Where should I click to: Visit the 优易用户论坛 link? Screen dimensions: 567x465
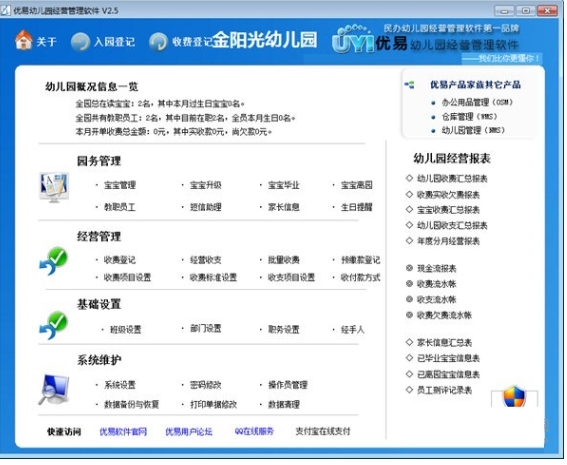tap(189, 432)
